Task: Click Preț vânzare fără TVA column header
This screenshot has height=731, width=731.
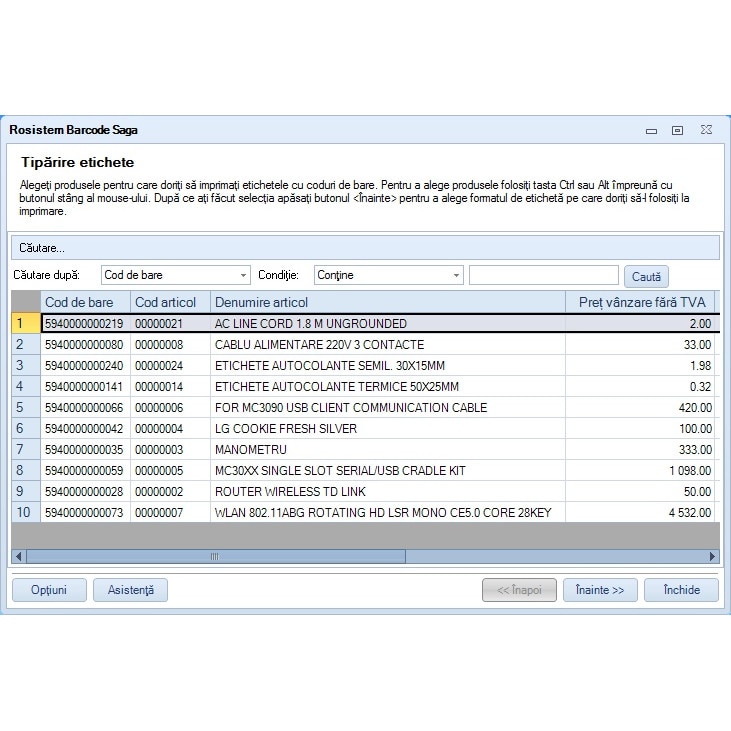Action: click(x=641, y=302)
